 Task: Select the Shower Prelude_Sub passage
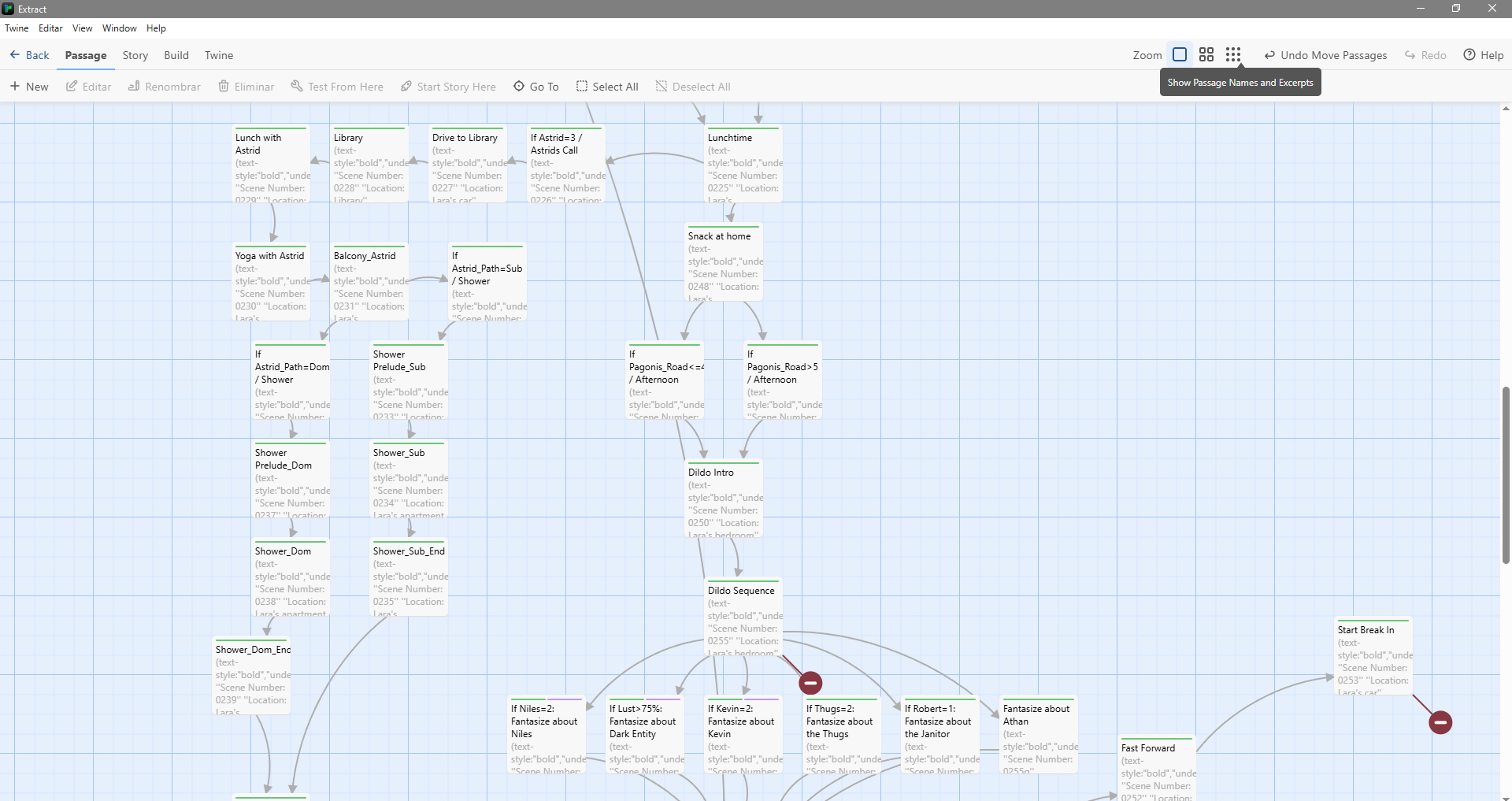click(409, 380)
